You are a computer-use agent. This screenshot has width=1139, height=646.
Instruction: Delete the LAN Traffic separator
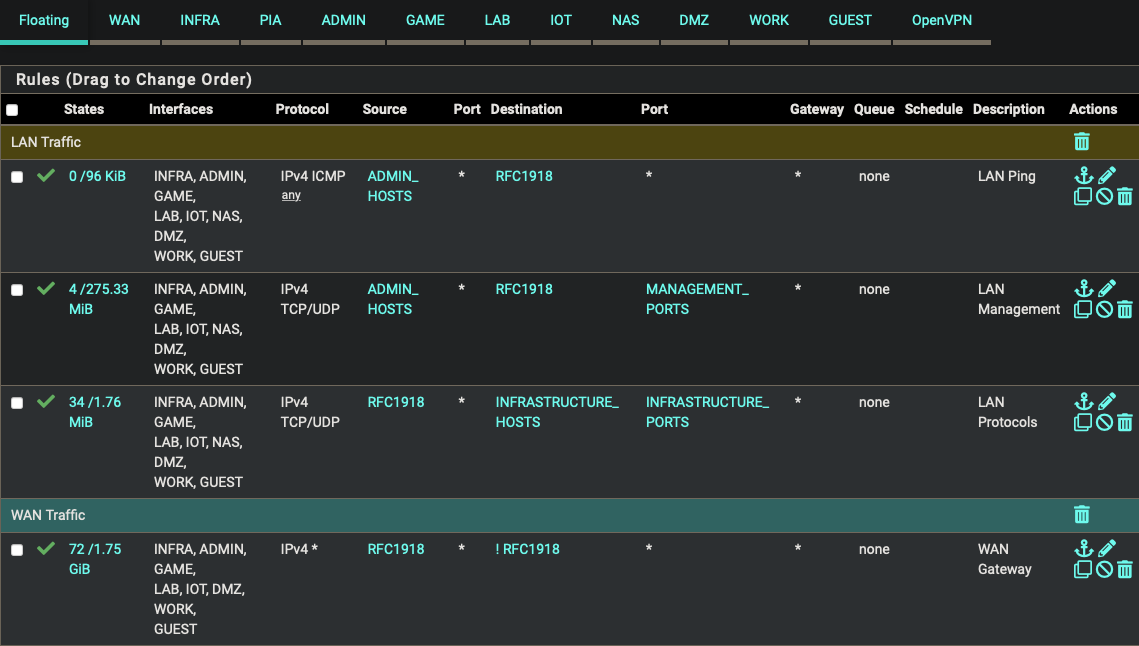(x=1081, y=142)
